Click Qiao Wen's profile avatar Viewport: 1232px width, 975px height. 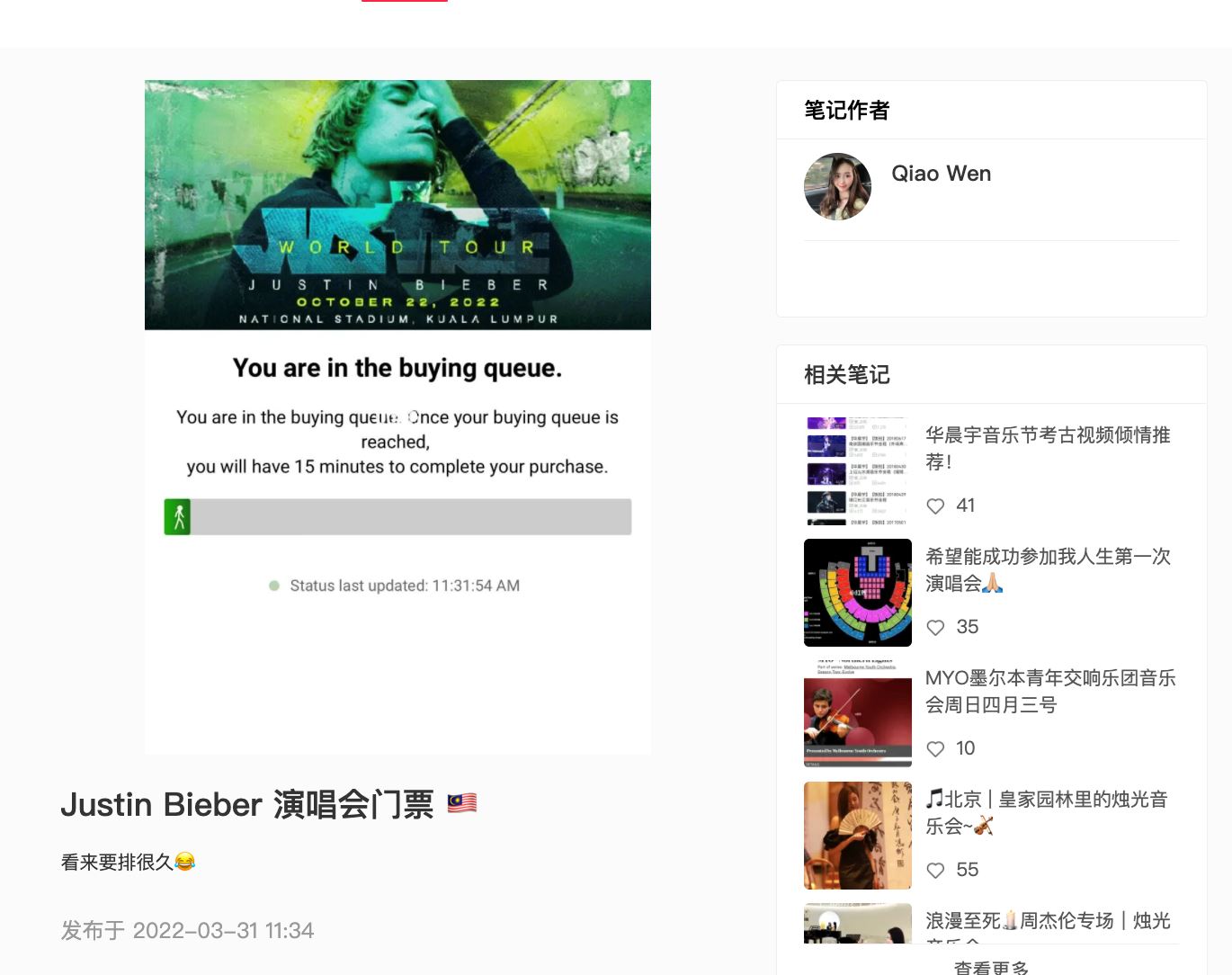coord(837,186)
